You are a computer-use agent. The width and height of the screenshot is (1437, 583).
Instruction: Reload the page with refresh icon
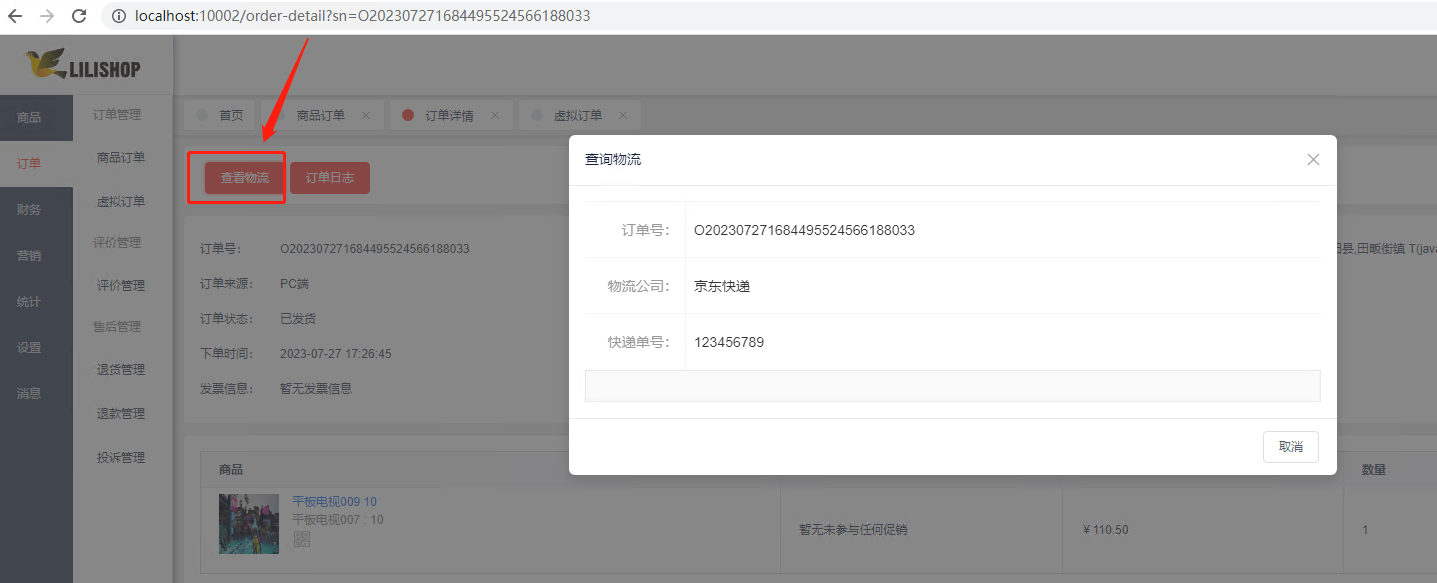click(79, 16)
